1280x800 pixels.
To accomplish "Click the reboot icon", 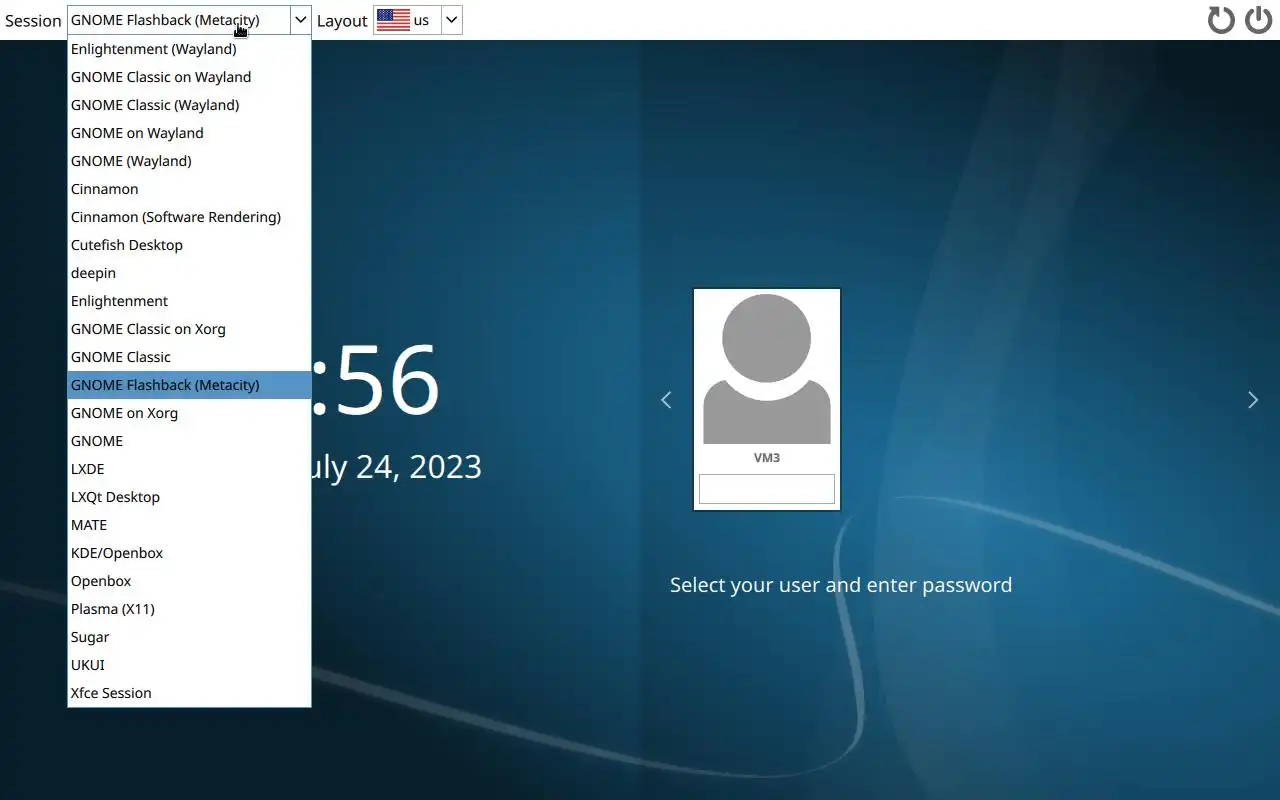I will (x=1221, y=20).
